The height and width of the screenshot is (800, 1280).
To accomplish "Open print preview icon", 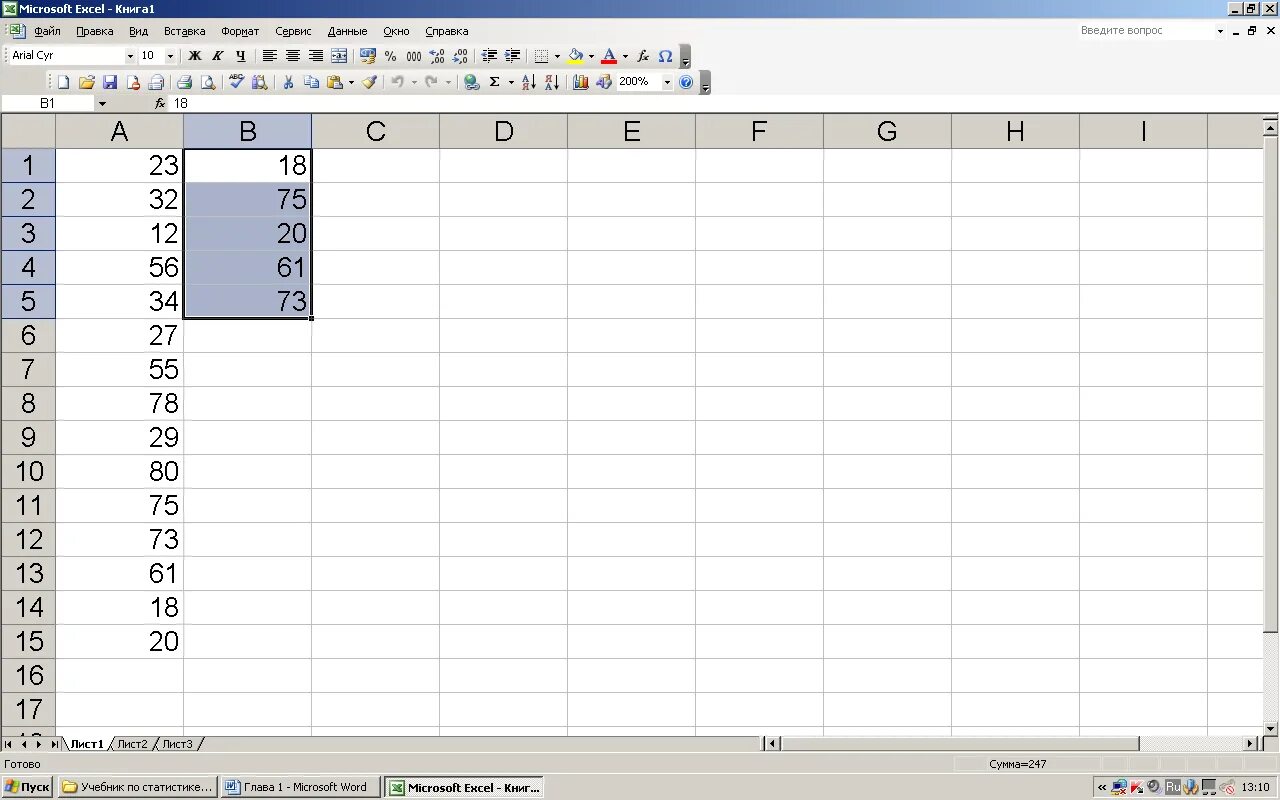I will (208, 82).
